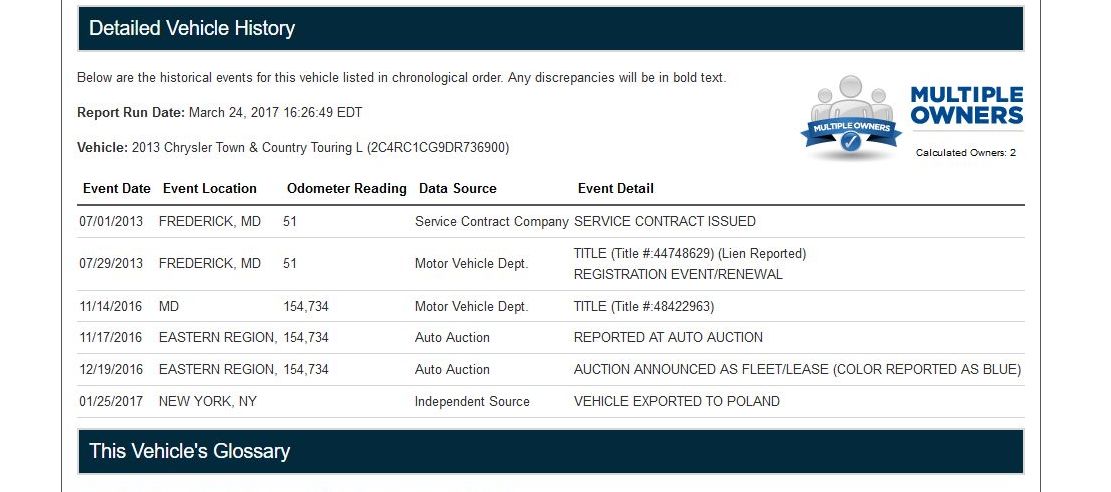Click the 12/19/2016 fleet/lease auction row
The height and width of the screenshot is (492, 1111).
[x=551, y=369]
